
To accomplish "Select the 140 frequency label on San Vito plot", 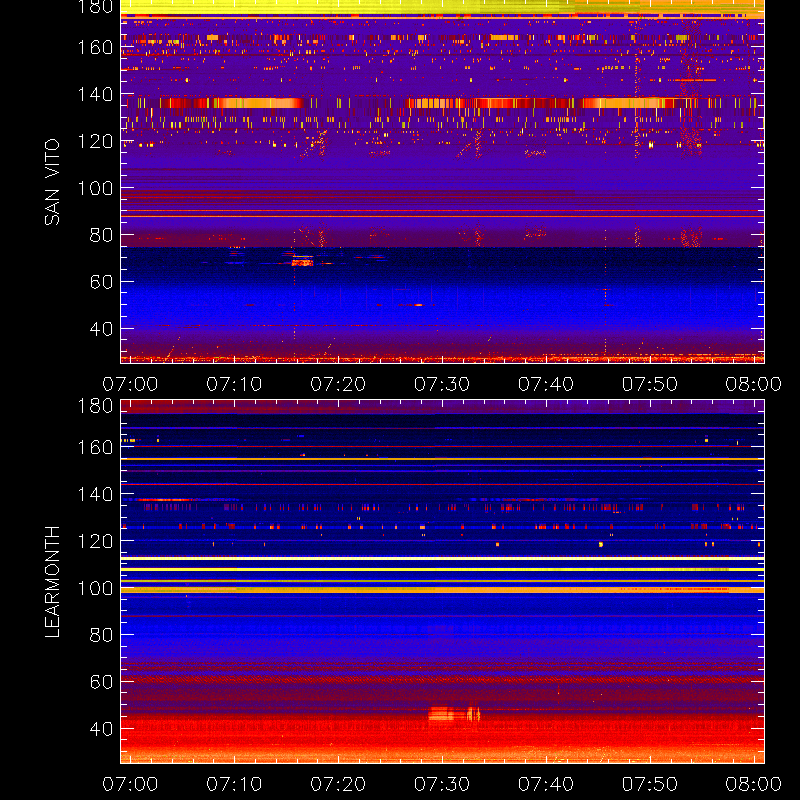I will [x=95, y=94].
